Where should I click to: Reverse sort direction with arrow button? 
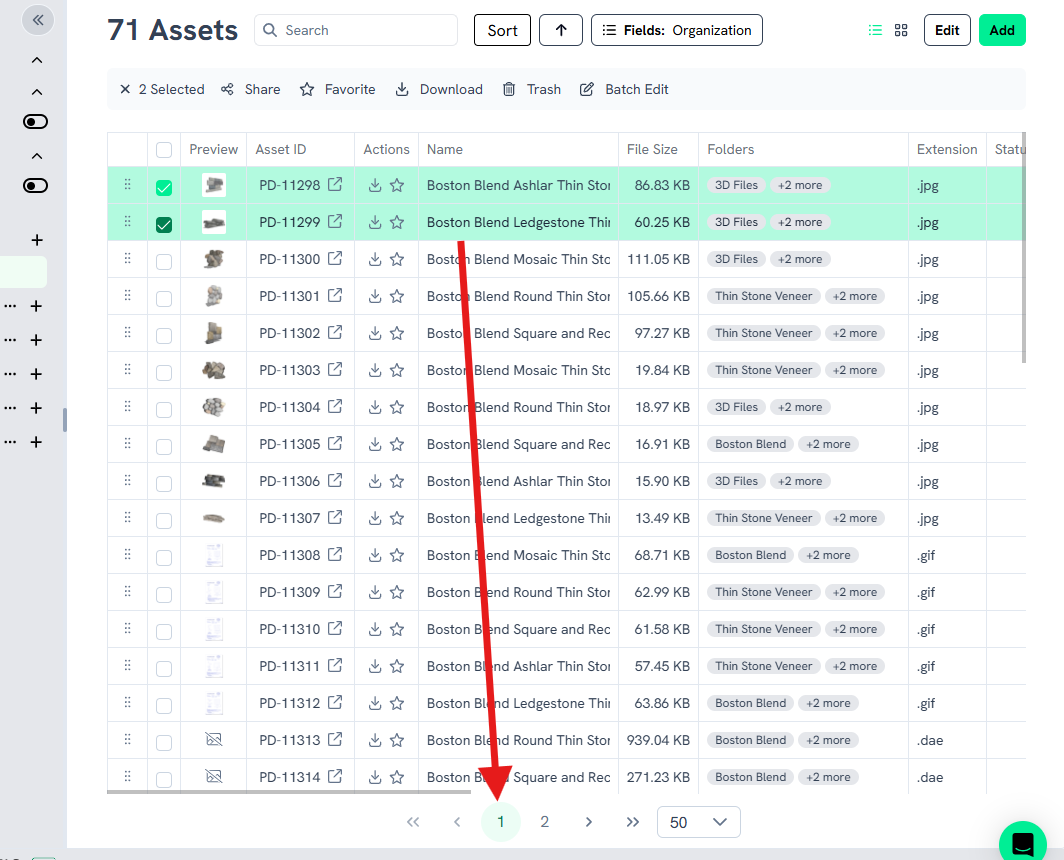561,30
